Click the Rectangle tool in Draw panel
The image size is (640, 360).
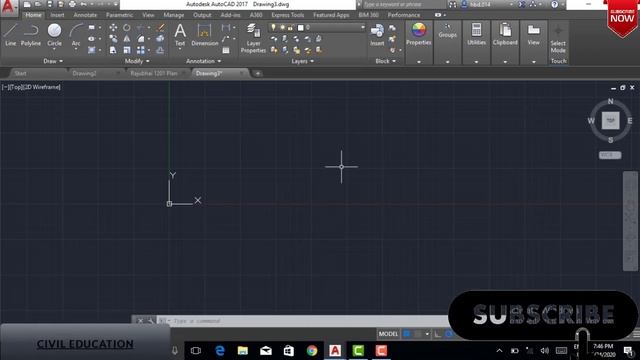pyautogui.click(x=91, y=27)
